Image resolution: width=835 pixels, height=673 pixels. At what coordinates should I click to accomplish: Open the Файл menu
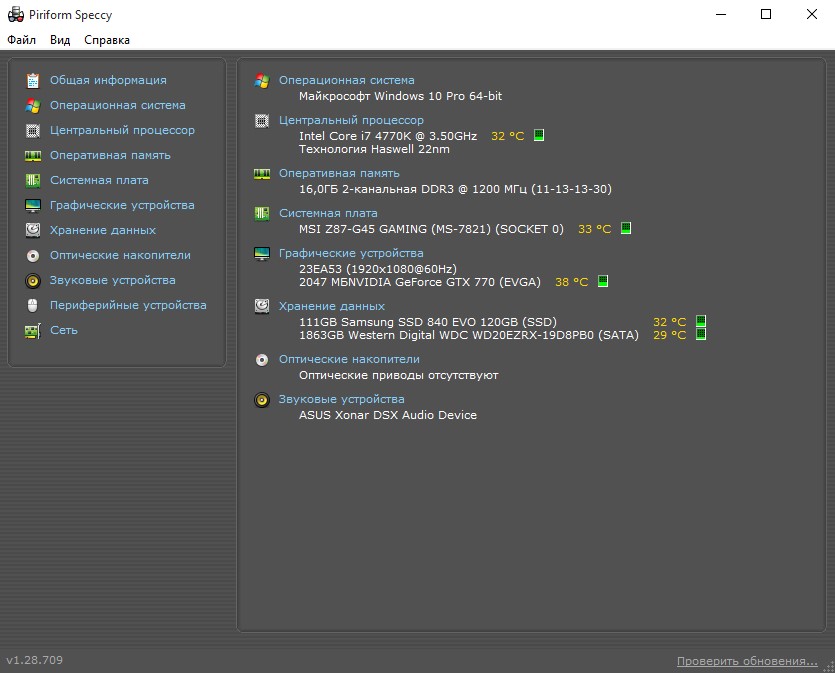[21, 40]
